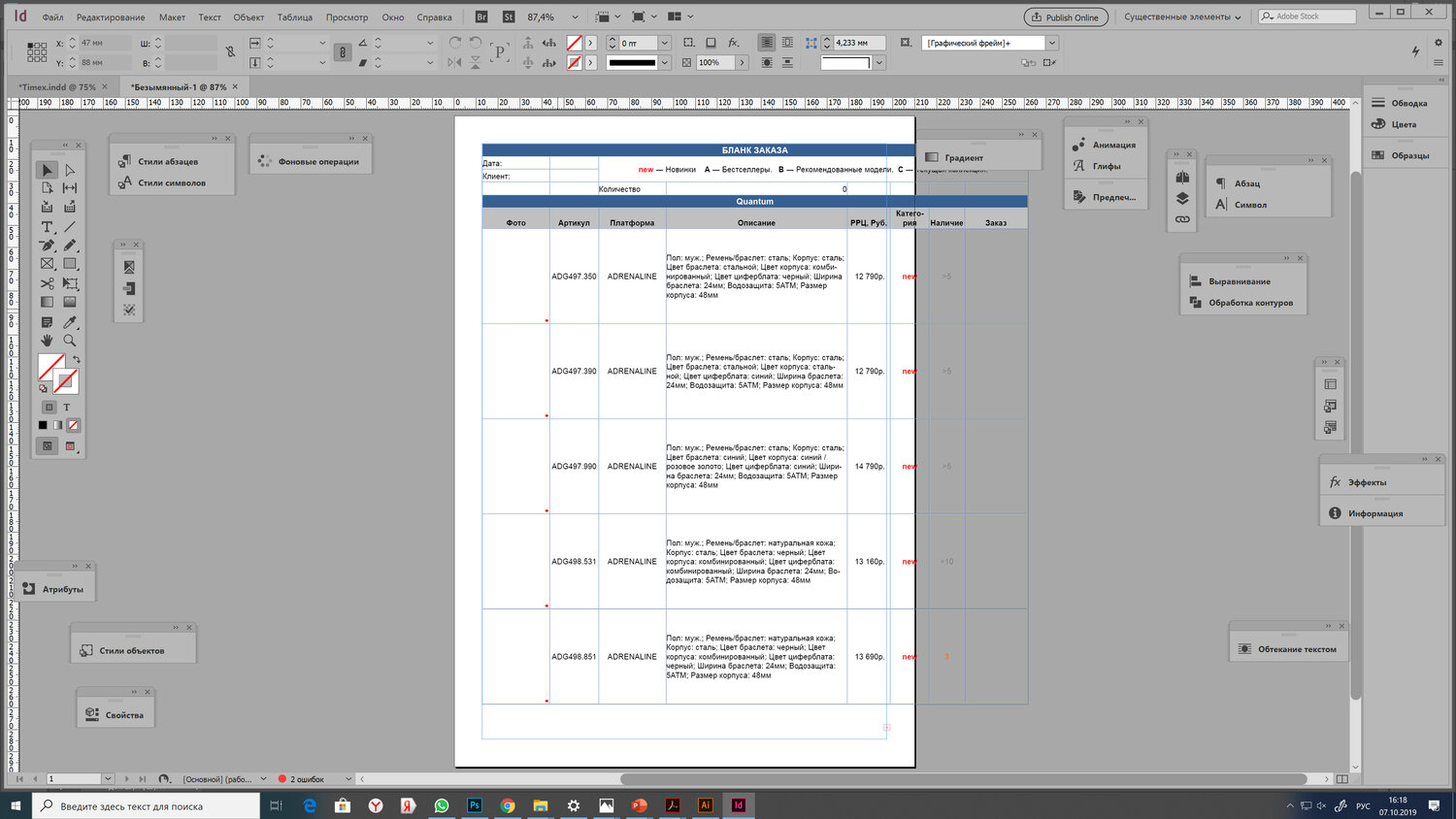
Task: Open the Стили абзацев panel
Action: (167, 161)
